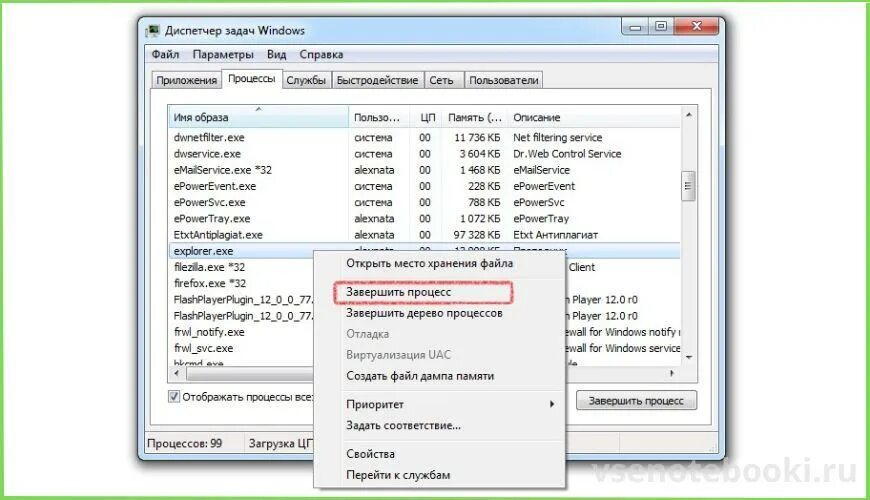Switch to the Приложения tab
The width and height of the screenshot is (870, 500).
(186, 80)
